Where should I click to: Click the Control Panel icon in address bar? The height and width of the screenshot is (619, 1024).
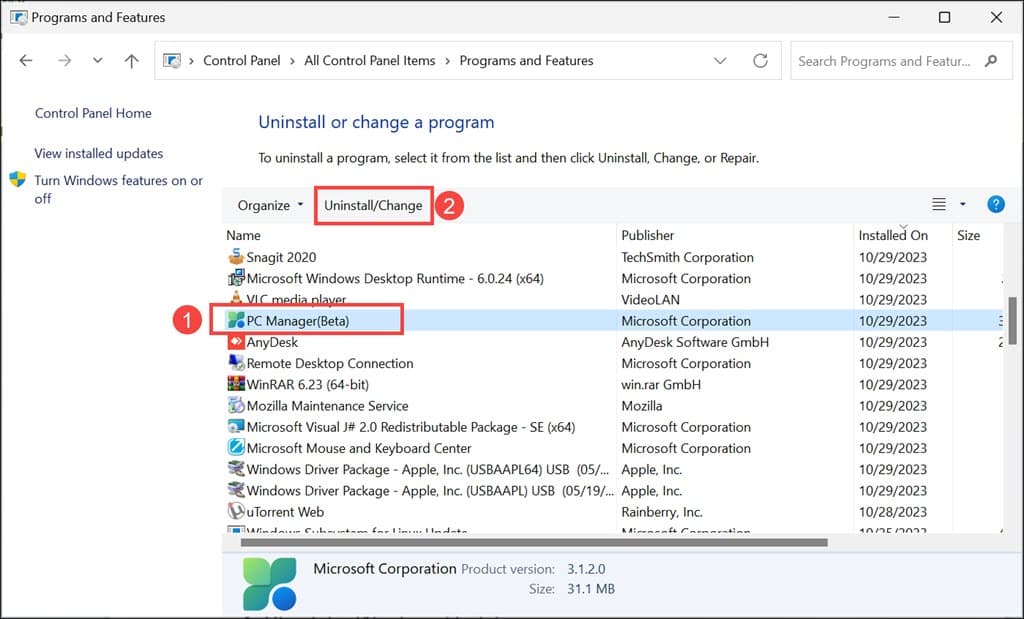pyautogui.click(x=172, y=61)
